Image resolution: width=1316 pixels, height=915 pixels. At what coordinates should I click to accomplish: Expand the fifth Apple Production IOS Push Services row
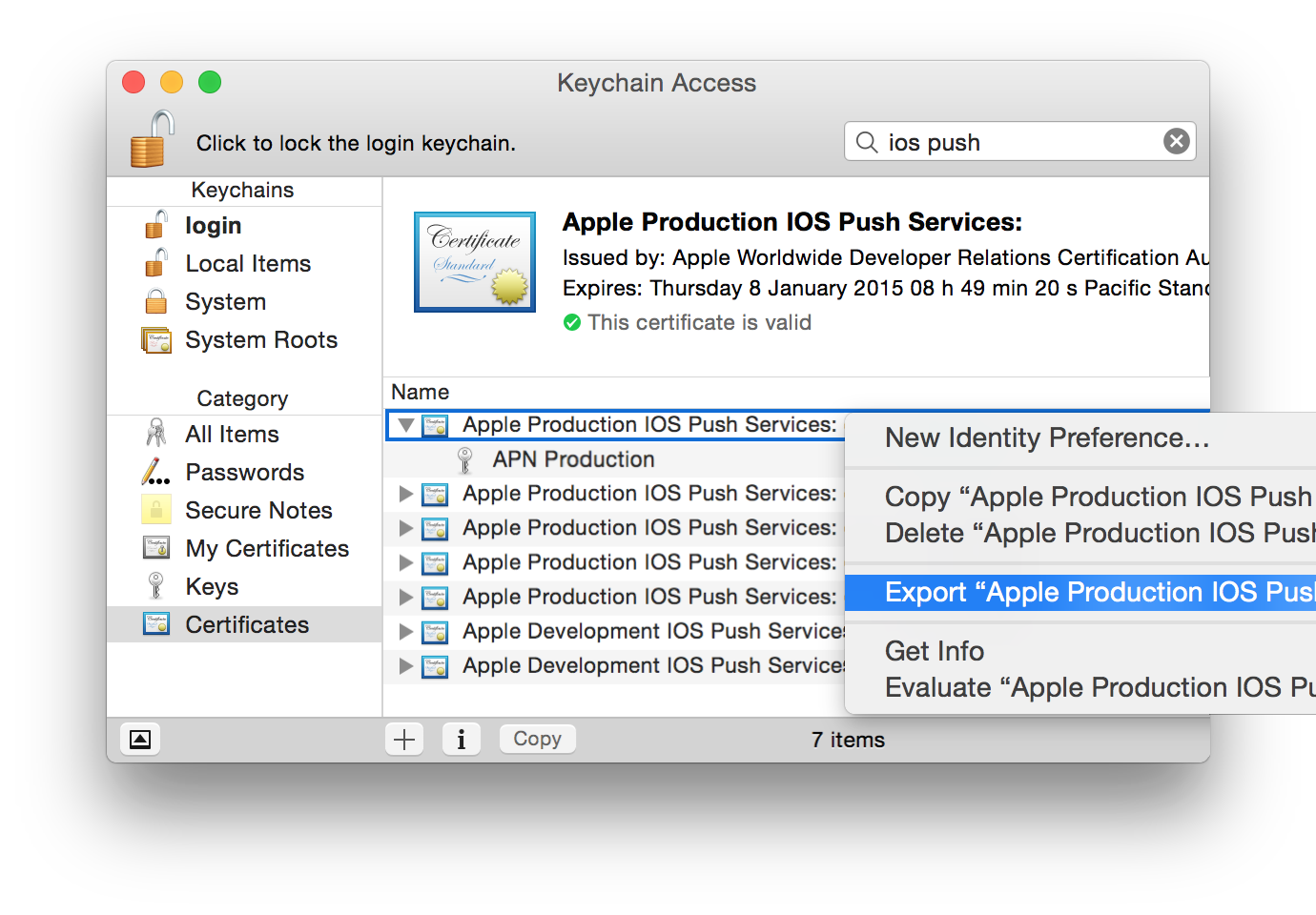pyautogui.click(x=406, y=597)
